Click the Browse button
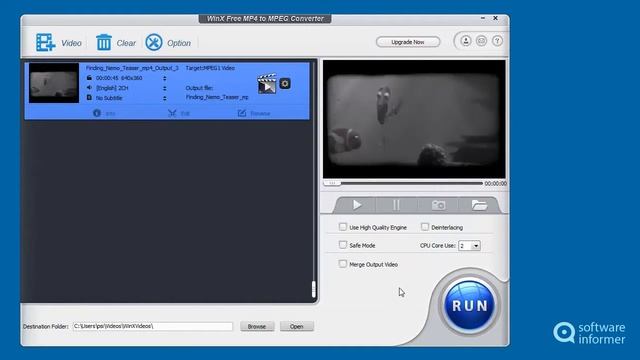This screenshot has height=360, width=640. 257,326
